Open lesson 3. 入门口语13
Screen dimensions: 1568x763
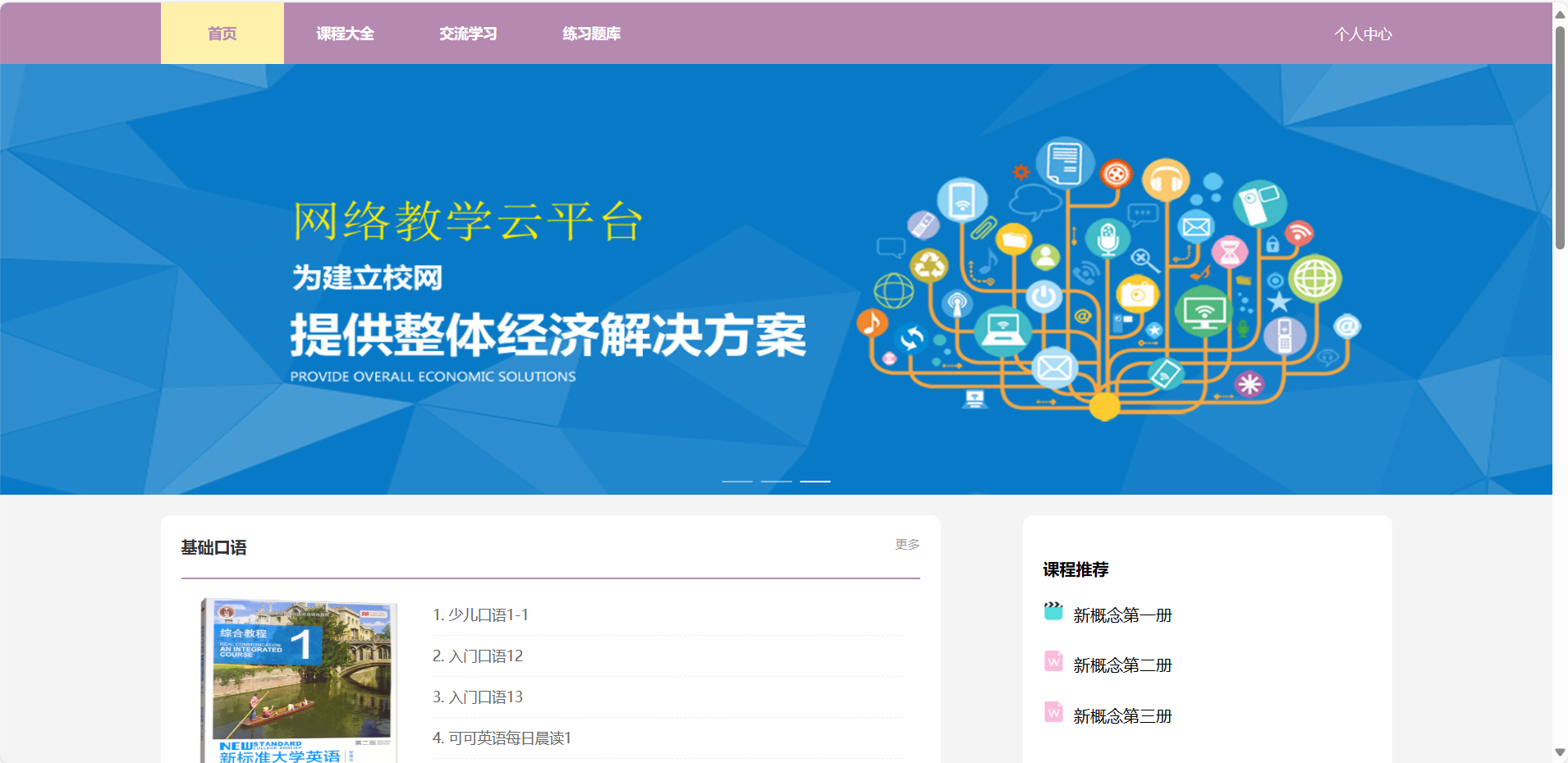pos(478,697)
